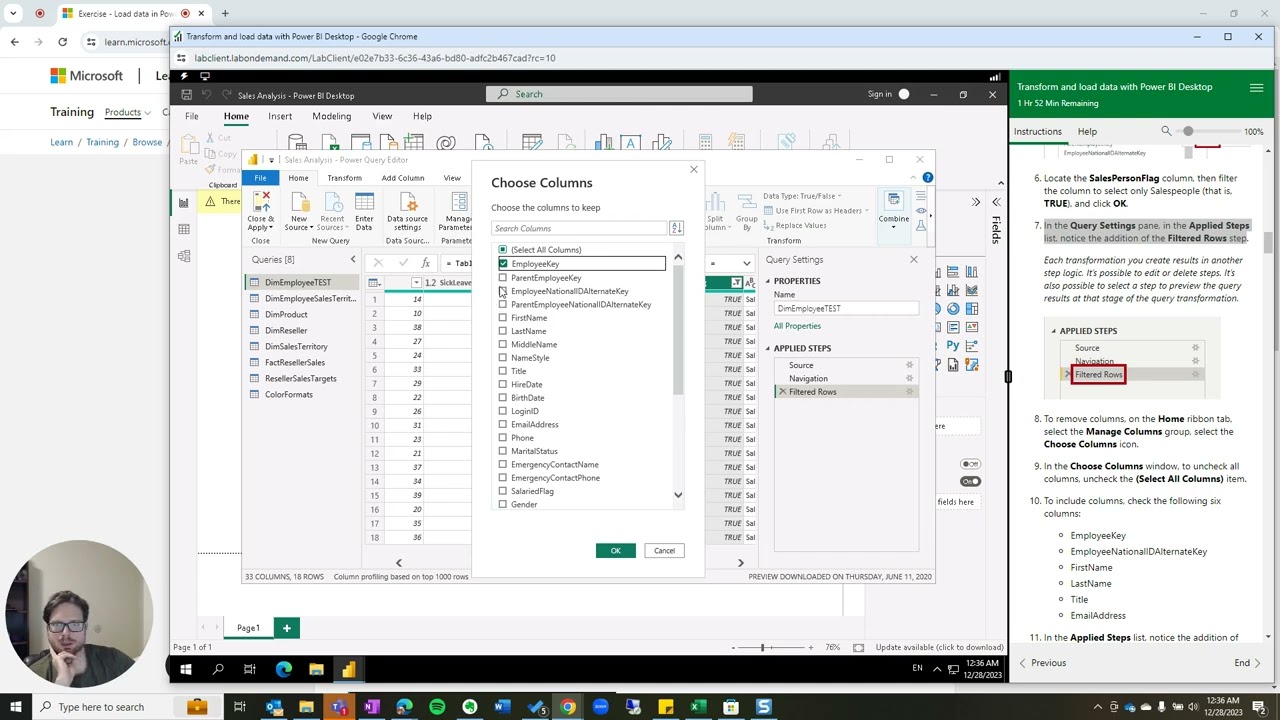Click End lab button

1247,663
